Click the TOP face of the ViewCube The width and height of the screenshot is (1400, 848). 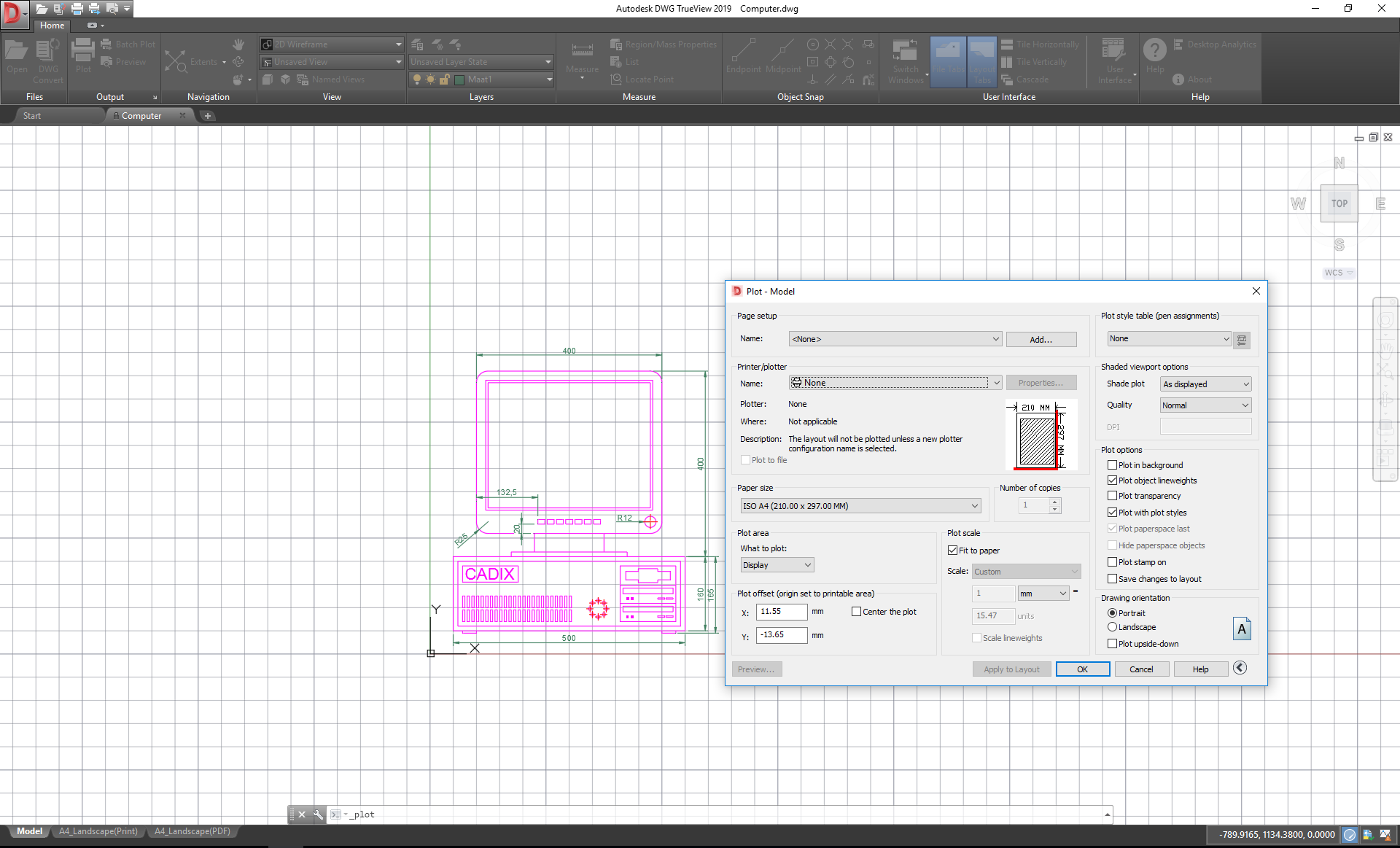tap(1339, 203)
